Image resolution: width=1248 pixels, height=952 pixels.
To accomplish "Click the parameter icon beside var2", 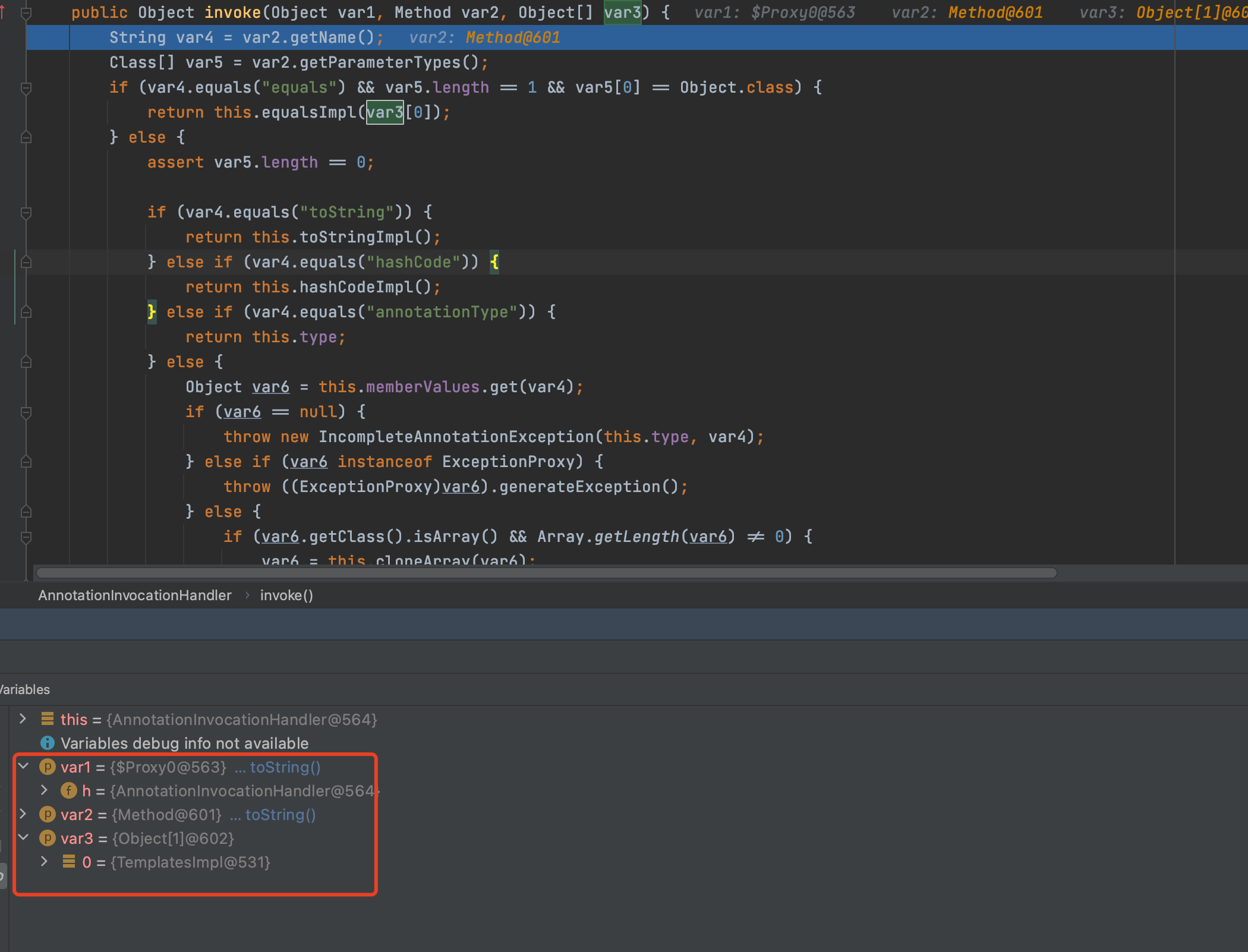I will [48, 814].
